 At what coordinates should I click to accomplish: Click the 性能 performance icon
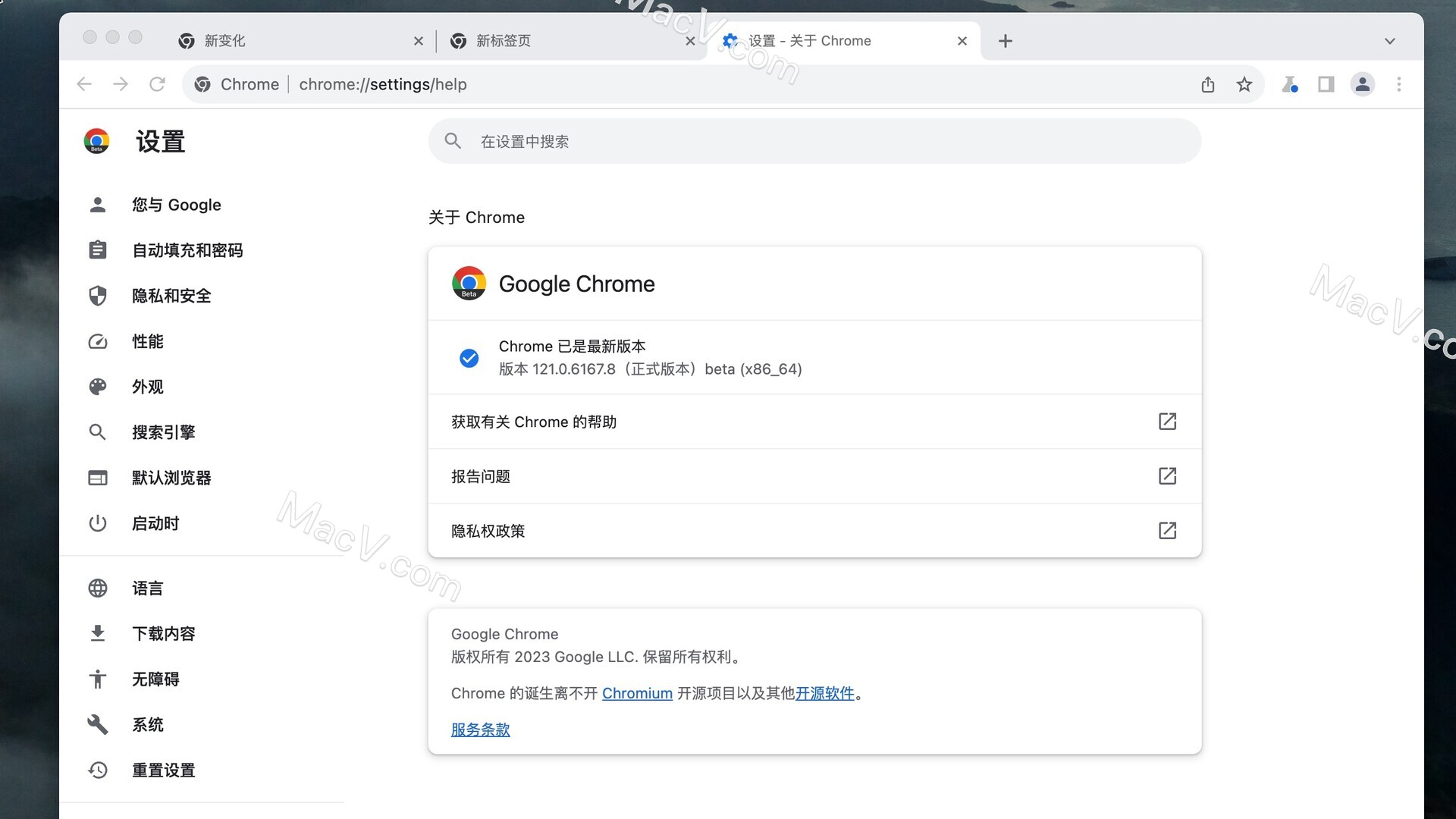click(97, 341)
